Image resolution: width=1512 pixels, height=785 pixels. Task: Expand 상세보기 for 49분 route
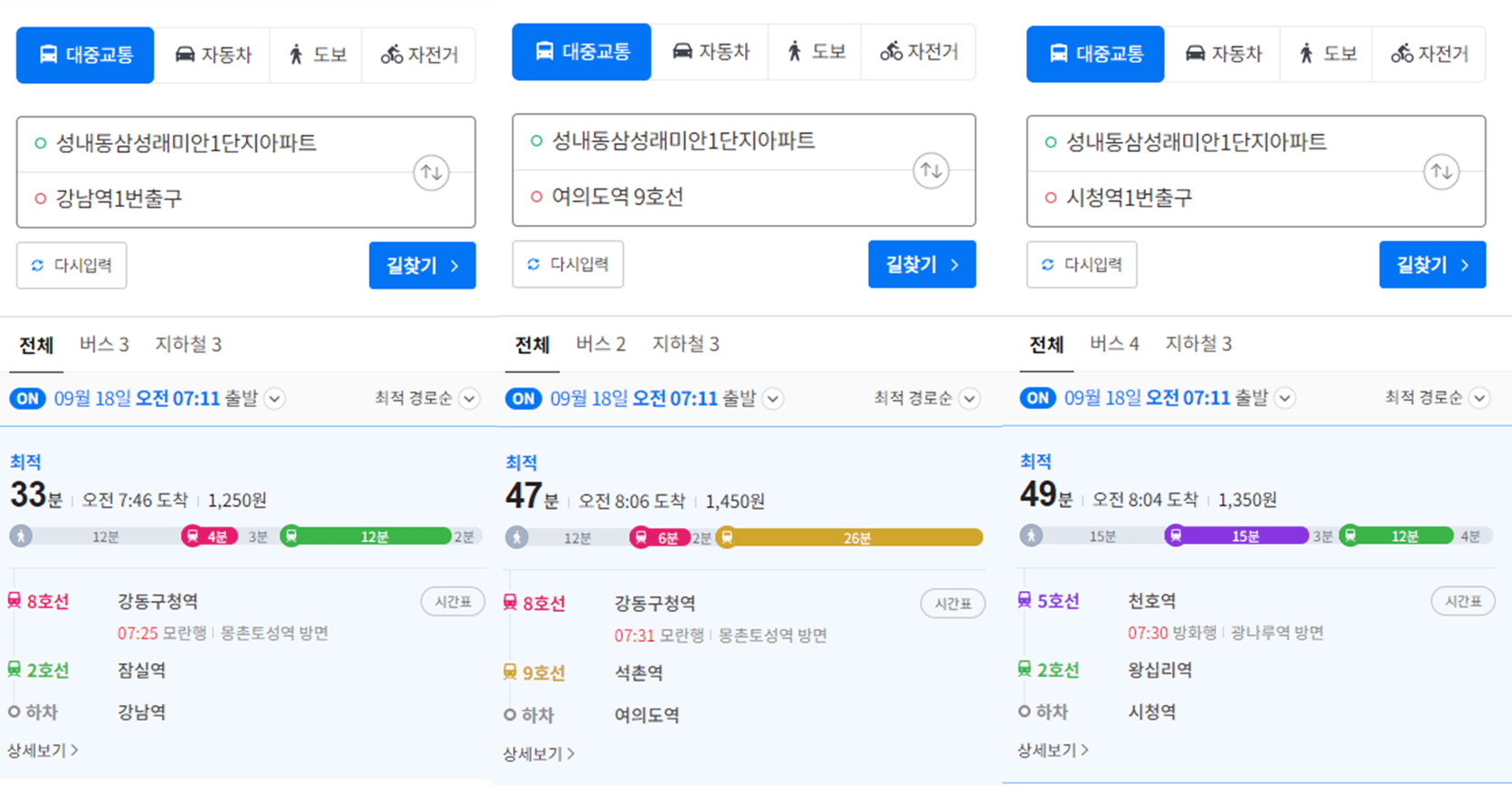tap(1053, 750)
